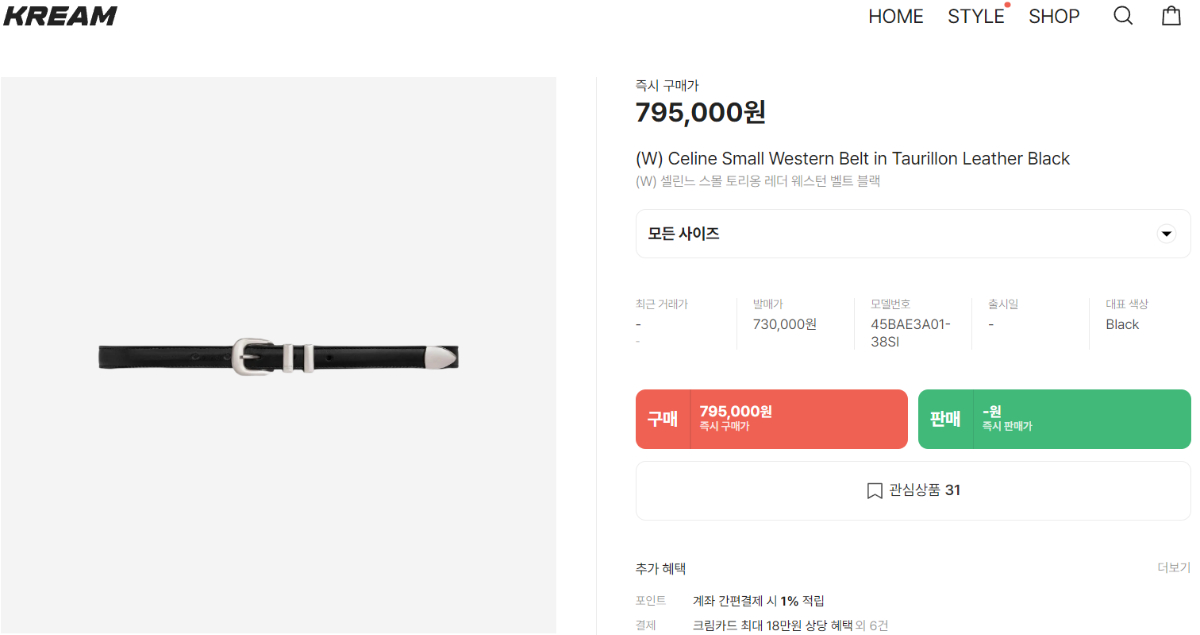Click the bookmark icon beside 관심상품

874,491
